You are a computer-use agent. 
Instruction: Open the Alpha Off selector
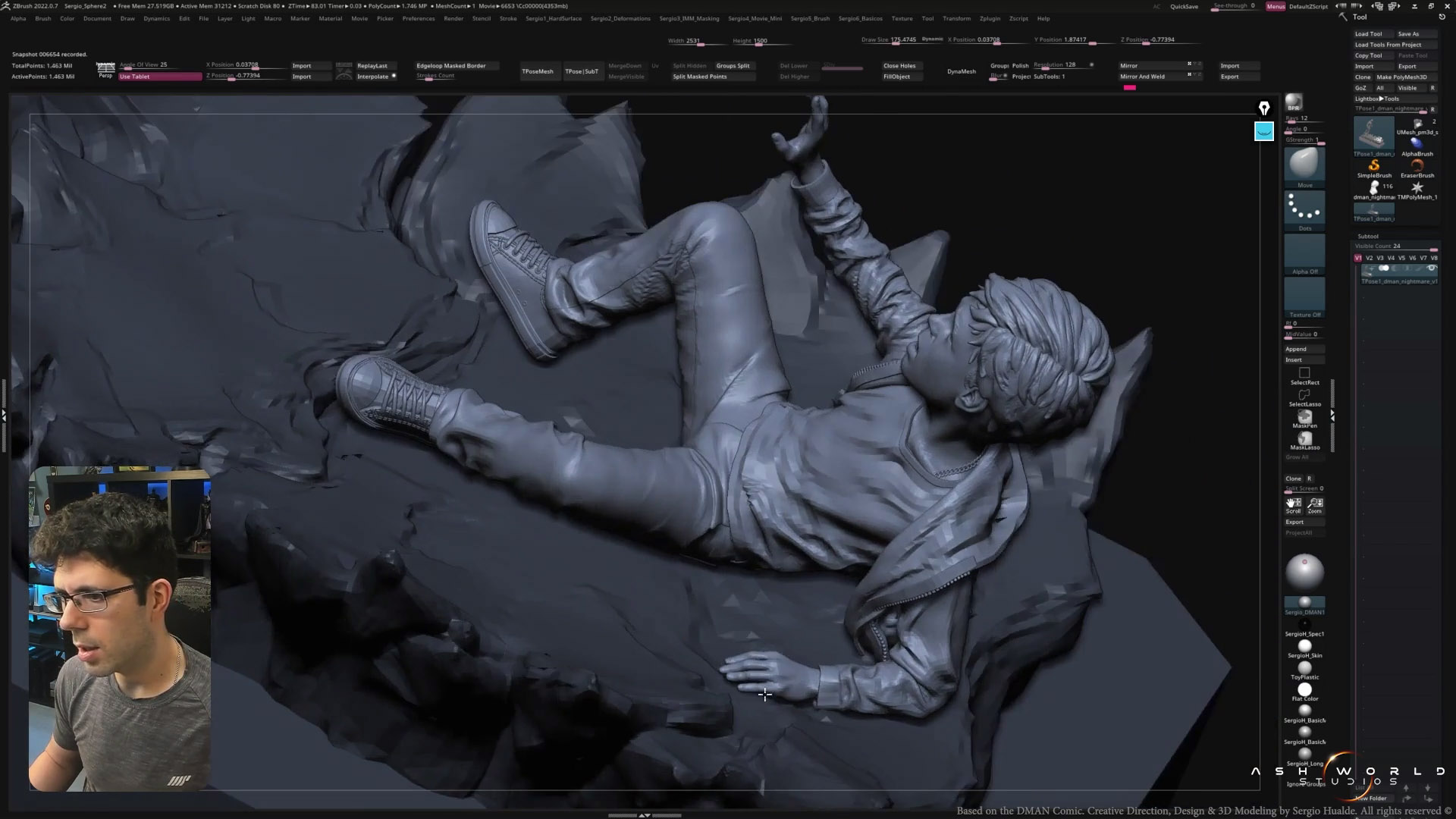coord(1304,253)
